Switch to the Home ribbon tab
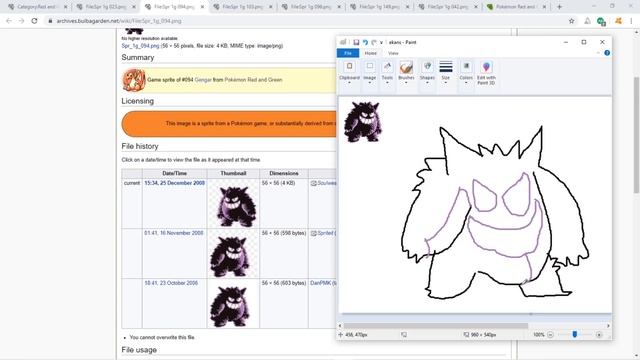Screen dimensions: 640x360 (x=371, y=53)
